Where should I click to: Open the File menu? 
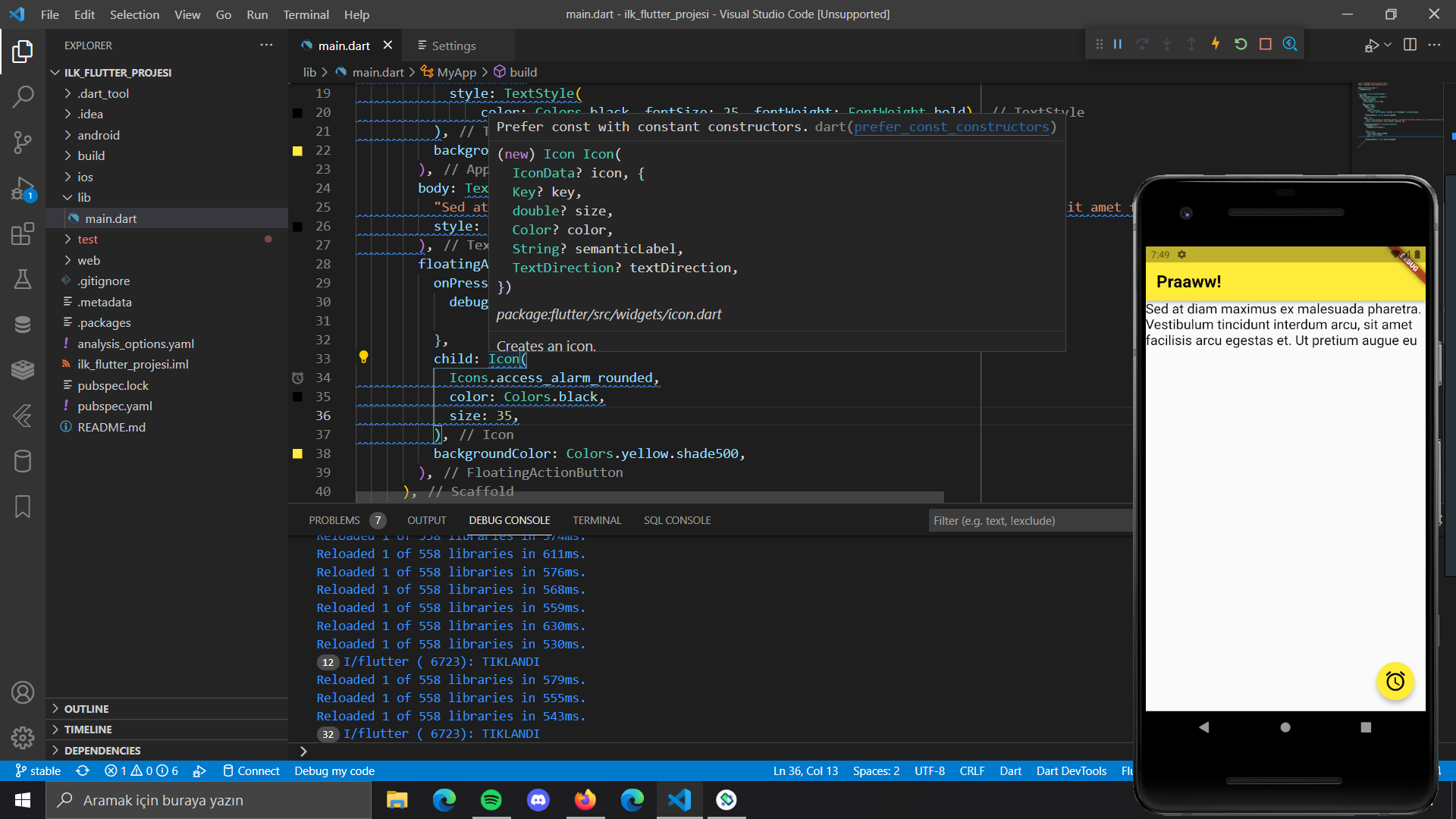pos(49,14)
